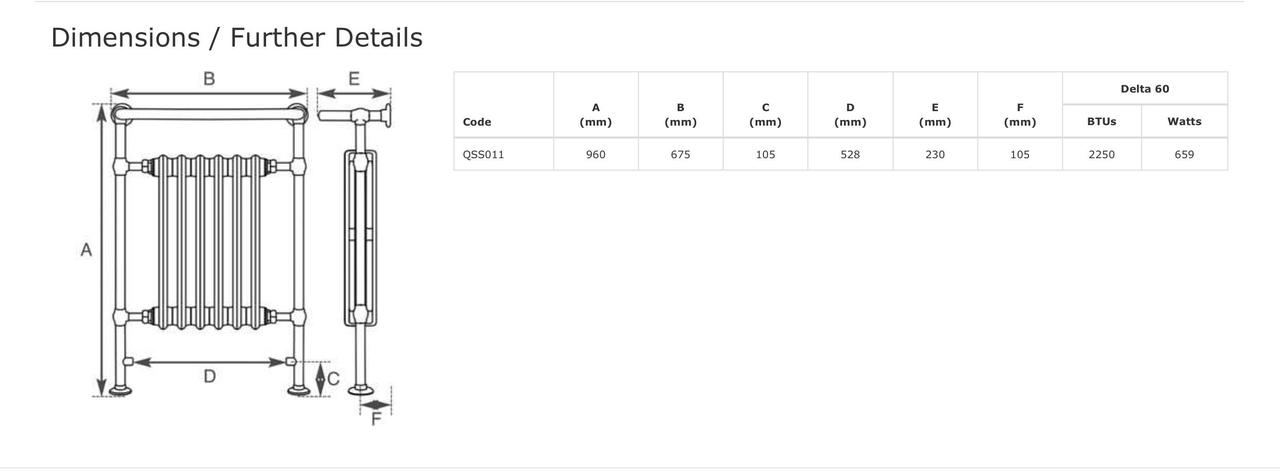Click the "675" value in the table
The width and height of the screenshot is (1280, 471).
point(680,155)
